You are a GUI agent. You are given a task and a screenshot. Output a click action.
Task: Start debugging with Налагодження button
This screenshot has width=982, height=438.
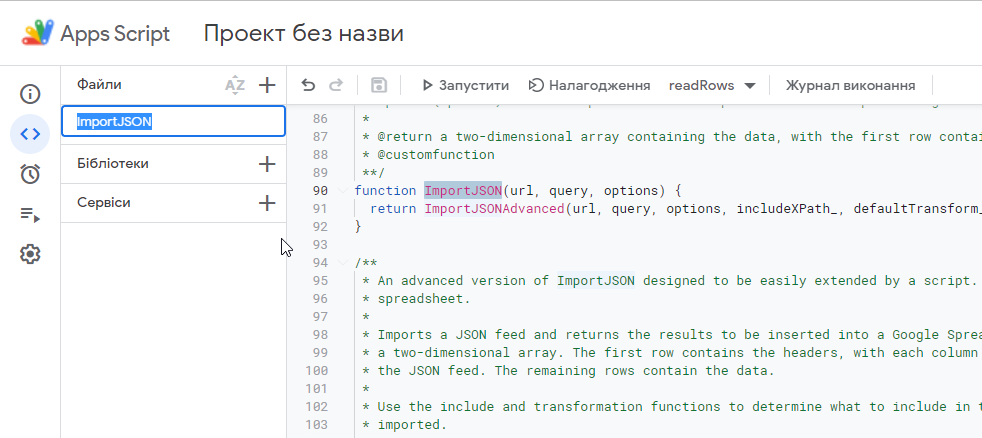589,86
